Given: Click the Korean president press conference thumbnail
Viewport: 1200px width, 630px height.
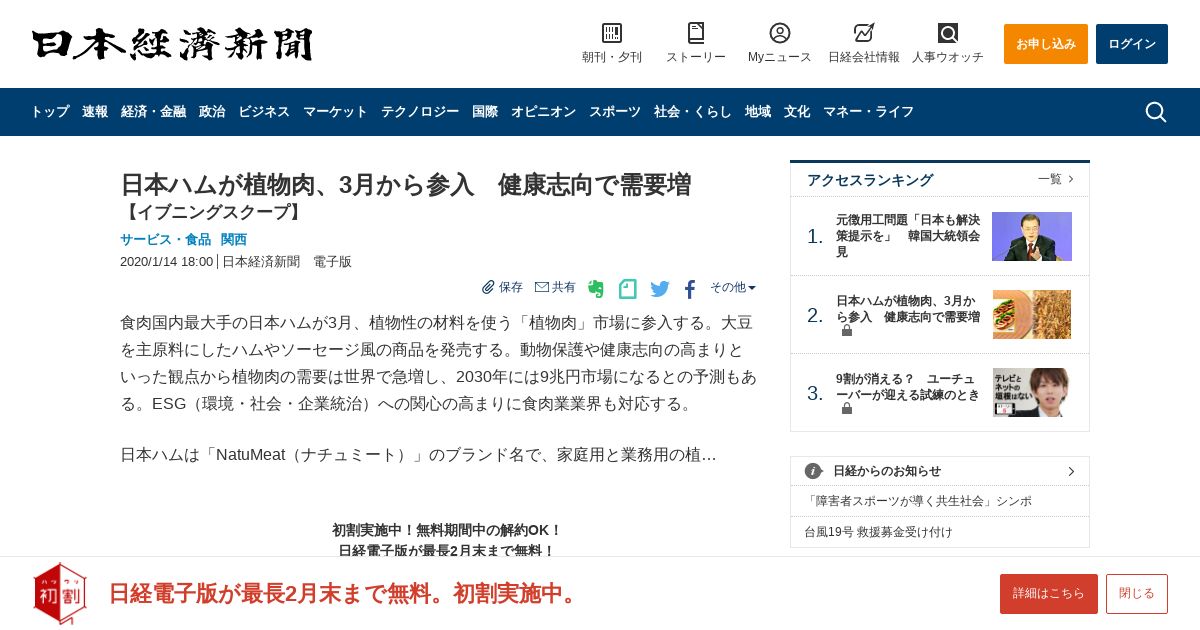Looking at the screenshot, I should 1032,236.
